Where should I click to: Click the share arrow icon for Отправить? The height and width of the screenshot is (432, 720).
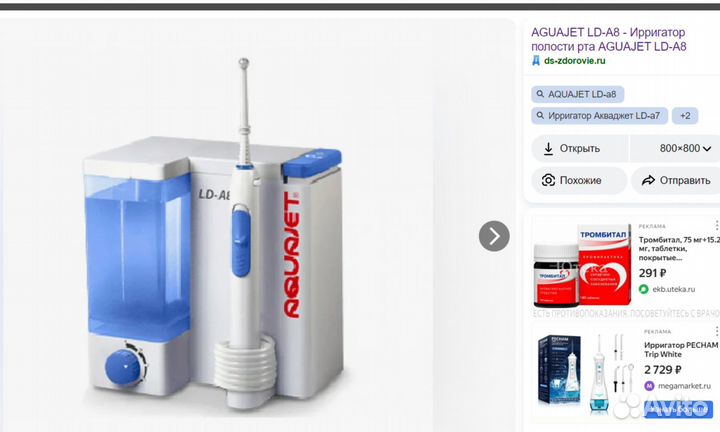(648, 180)
